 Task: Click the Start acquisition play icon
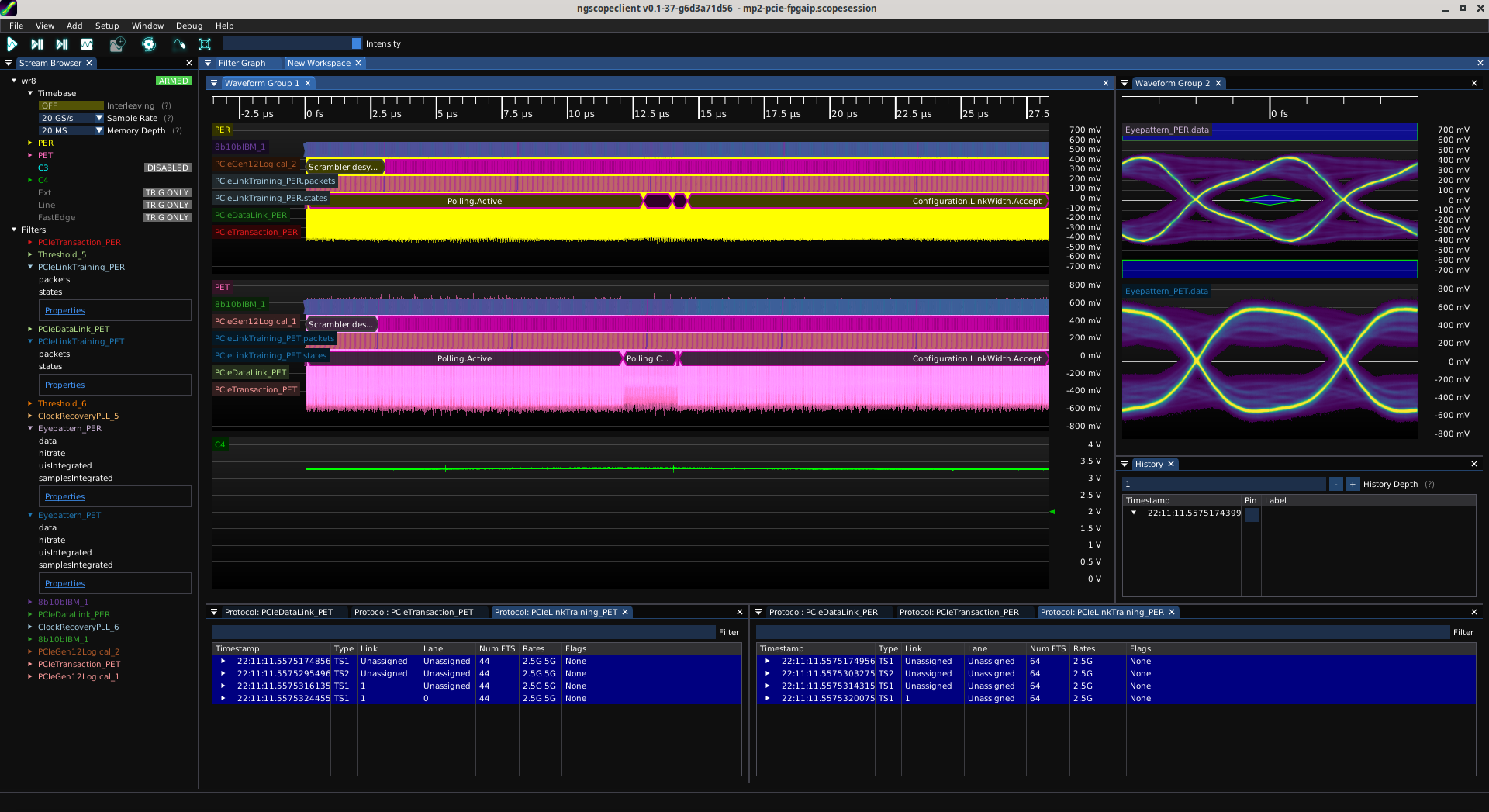point(12,44)
